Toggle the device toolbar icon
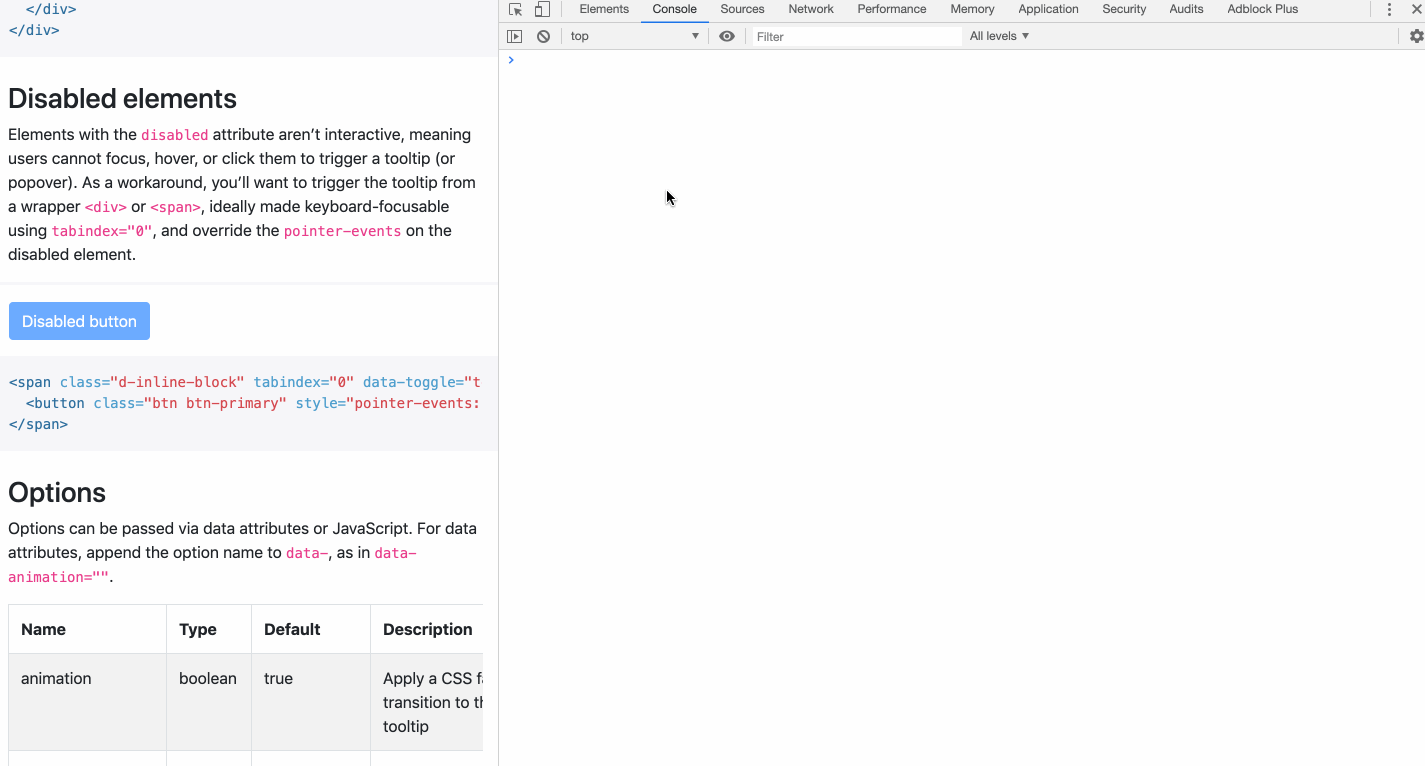The width and height of the screenshot is (1425, 766). pos(542,9)
